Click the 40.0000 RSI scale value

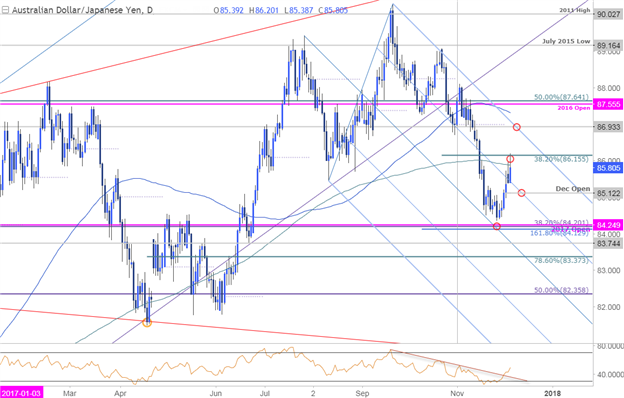(x=610, y=375)
